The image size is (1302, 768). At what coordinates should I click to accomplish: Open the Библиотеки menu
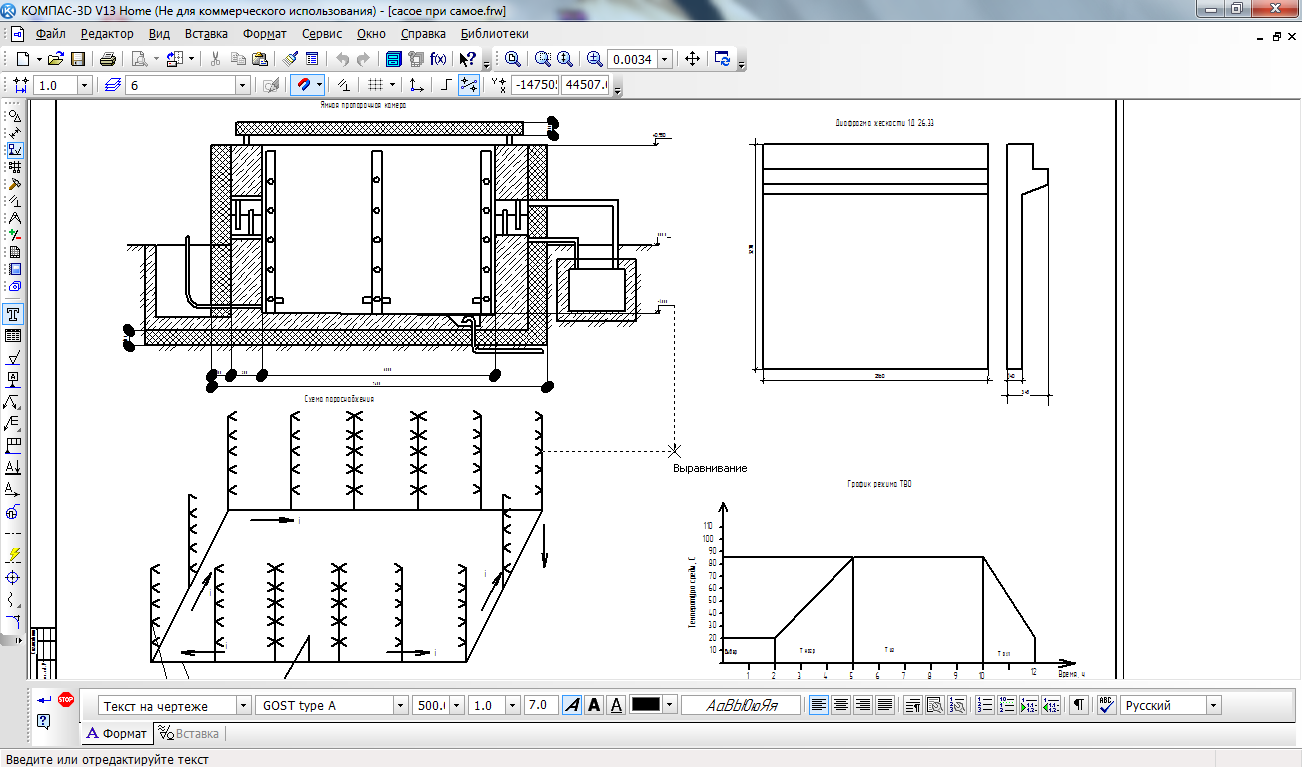(x=495, y=33)
